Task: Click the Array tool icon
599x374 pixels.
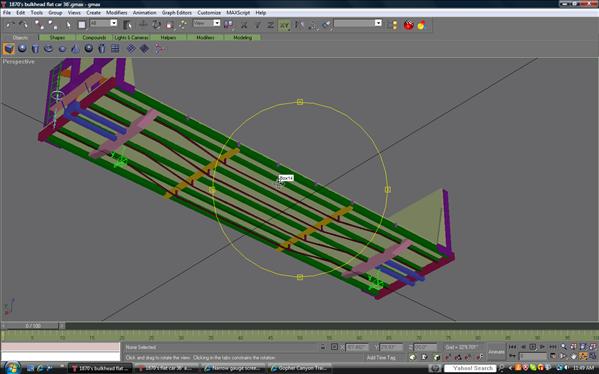Action: 313,25
